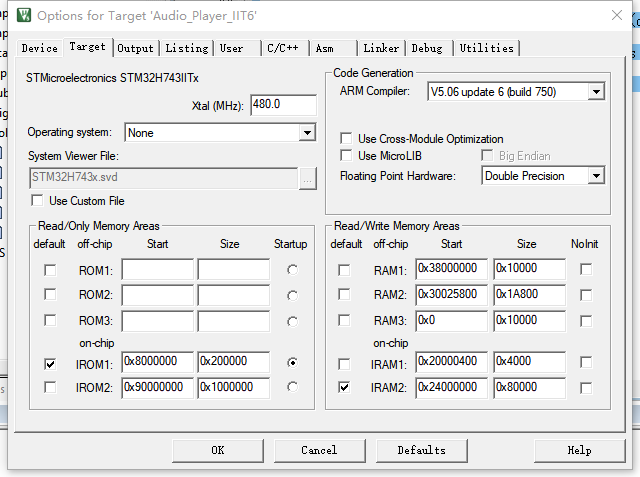Screen dimensions: 640x477
Task: Click the ROM2 Start field
Action: tap(158, 295)
